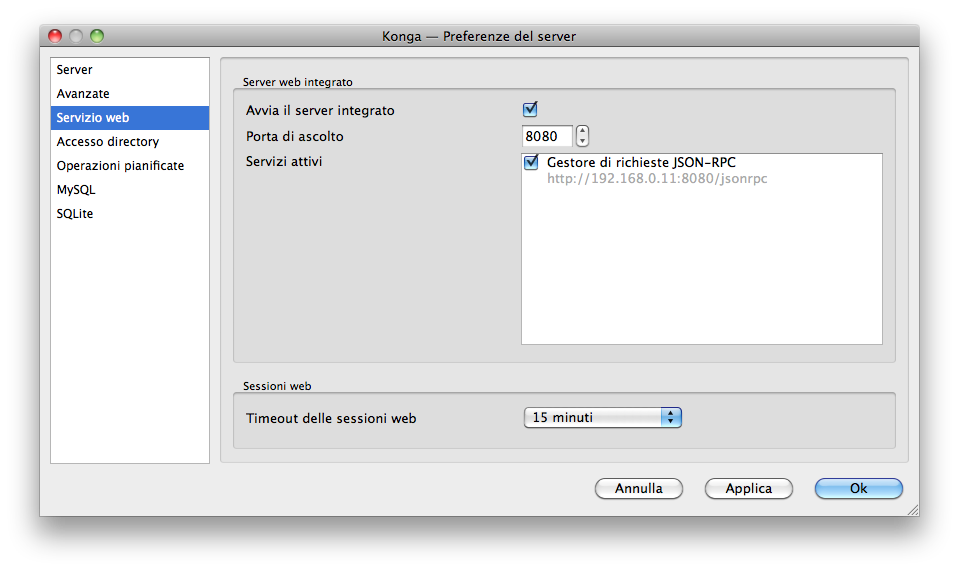Decrease listening port with stepper down arrow
The height and width of the screenshot is (571, 959).
tap(583, 141)
